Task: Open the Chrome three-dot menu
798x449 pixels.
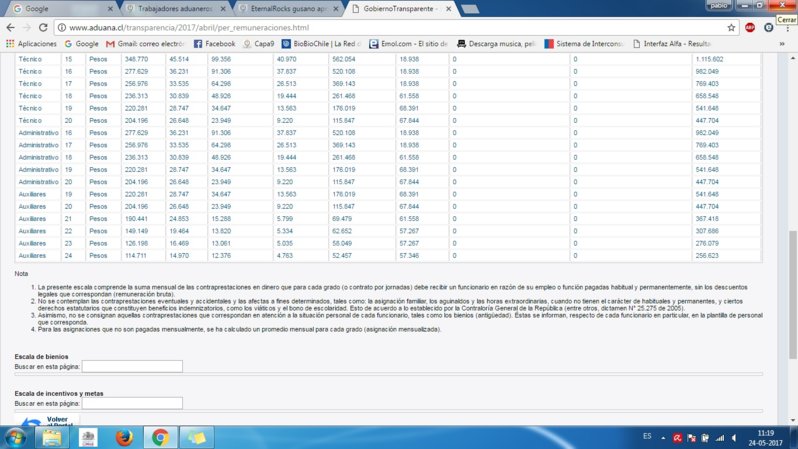Action: [787, 30]
